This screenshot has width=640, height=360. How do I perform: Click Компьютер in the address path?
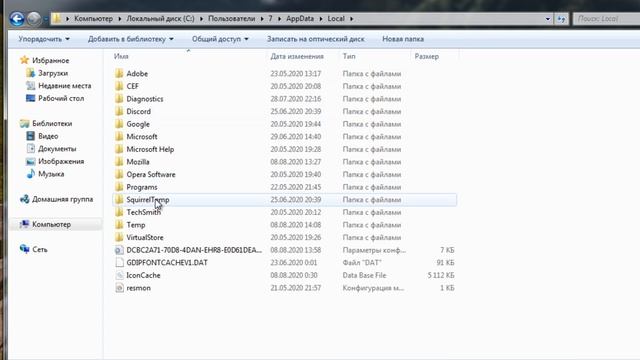point(93,19)
